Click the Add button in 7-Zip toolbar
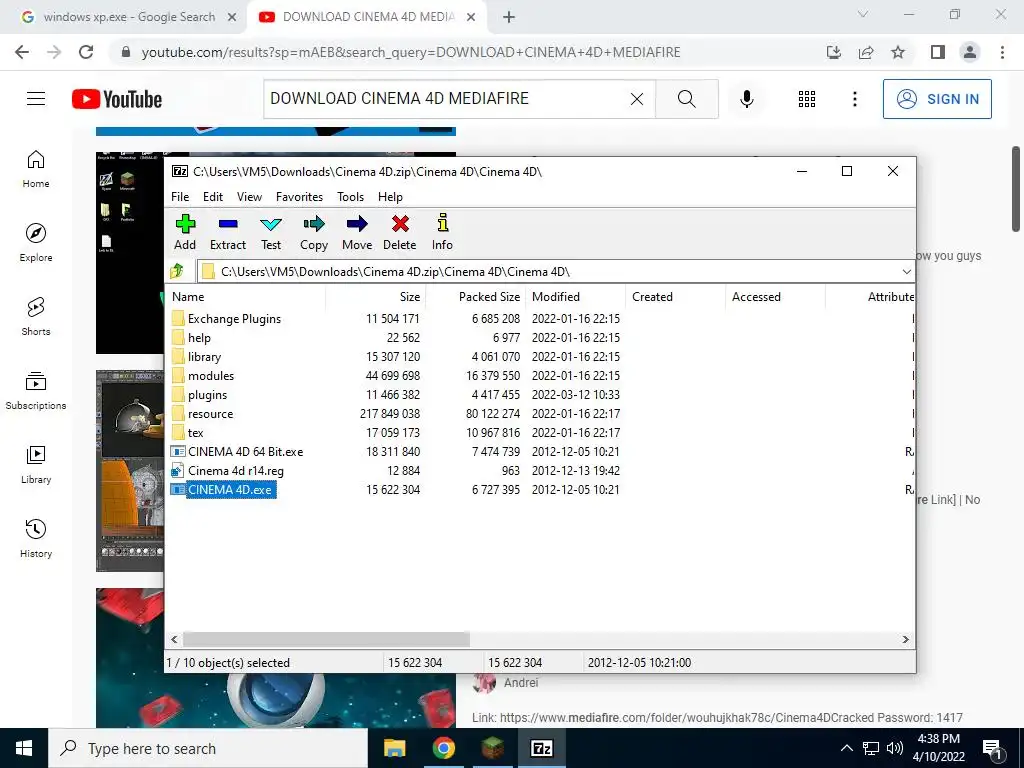This screenshot has width=1024, height=768. tap(185, 232)
